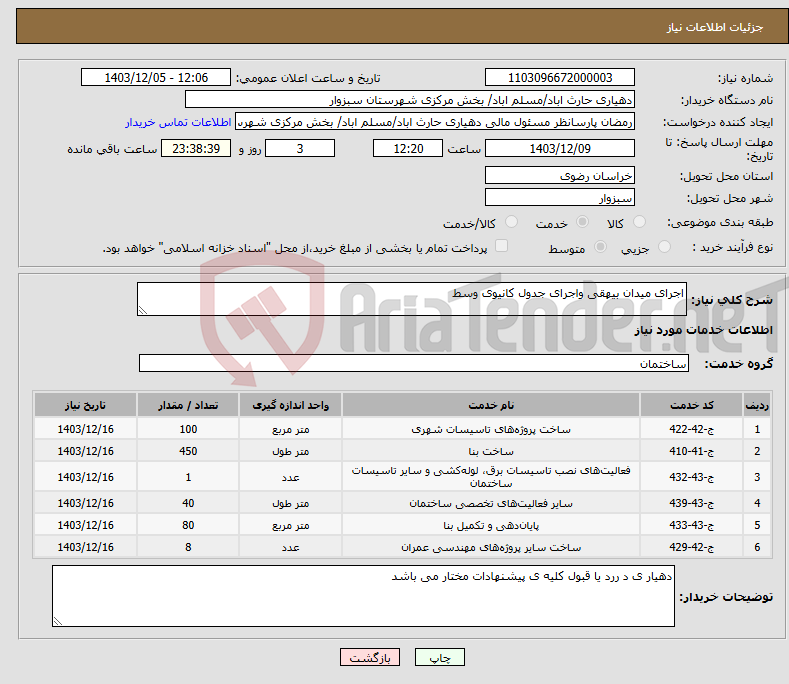Click the توضیحات خریدار text area
Image resolution: width=789 pixels, height=684 pixels.
tap(363, 596)
